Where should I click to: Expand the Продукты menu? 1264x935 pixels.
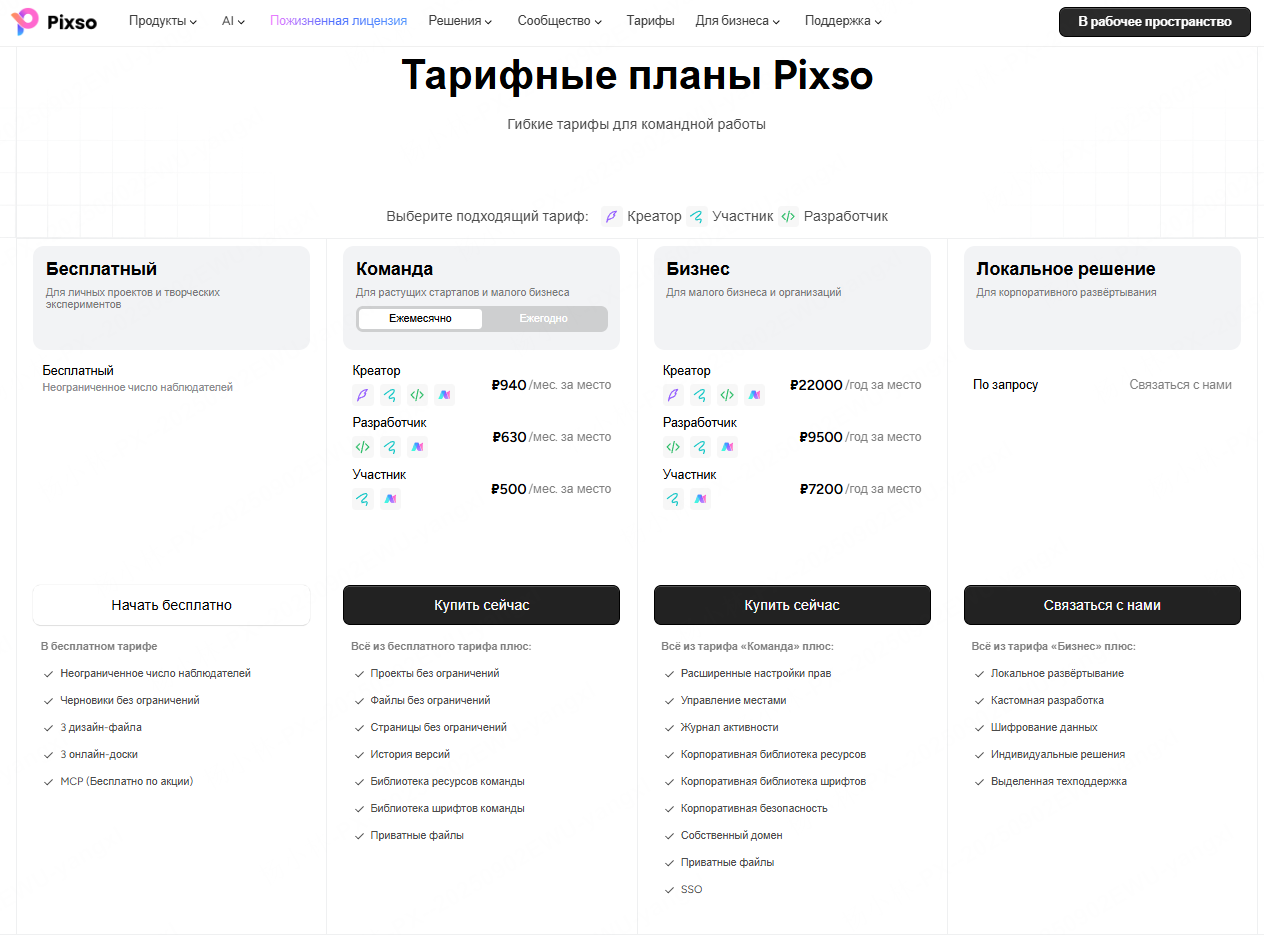point(163,21)
